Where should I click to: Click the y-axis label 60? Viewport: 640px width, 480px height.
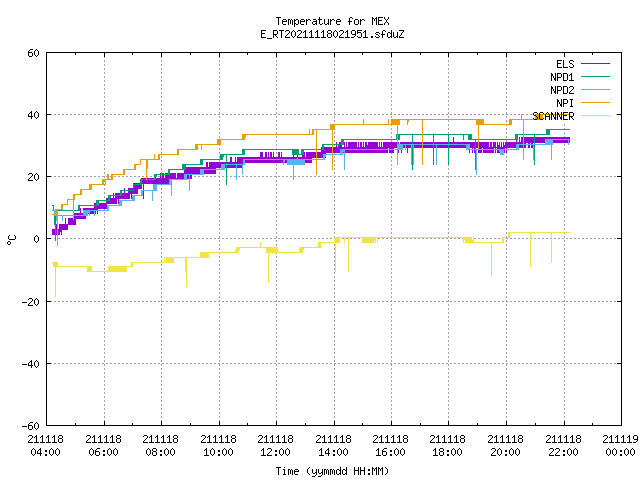[x=33, y=53]
